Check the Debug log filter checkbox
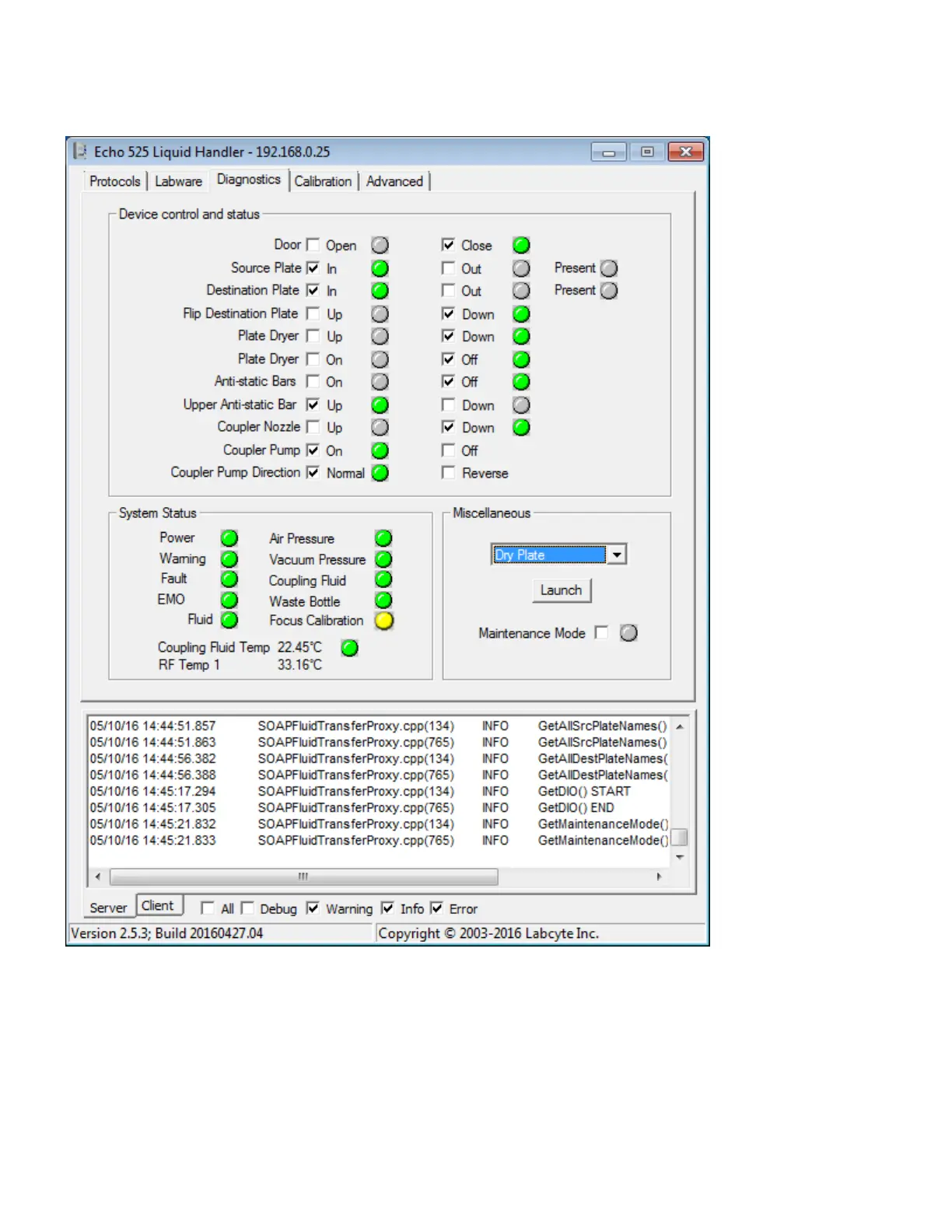 pyautogui.click(x=247, y=908)
